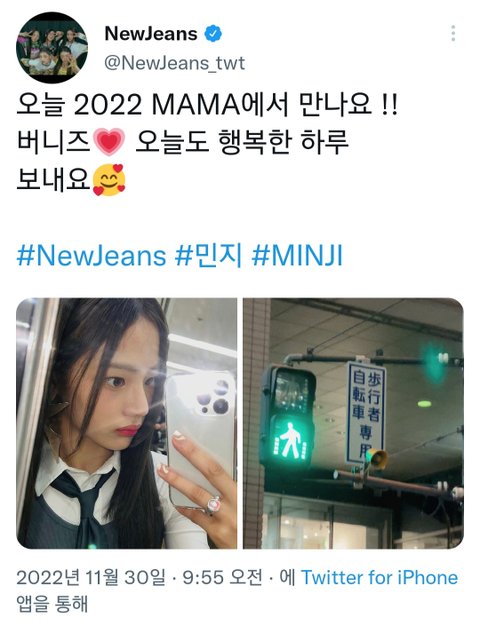Open the #NewJeans hashtag
This screenshot has height=625, width=480.
tap(91, 256)
